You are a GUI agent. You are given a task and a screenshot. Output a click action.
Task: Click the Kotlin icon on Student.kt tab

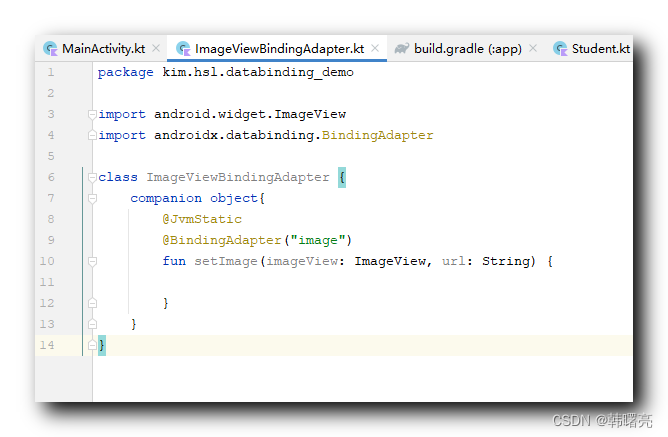point(560,49)
